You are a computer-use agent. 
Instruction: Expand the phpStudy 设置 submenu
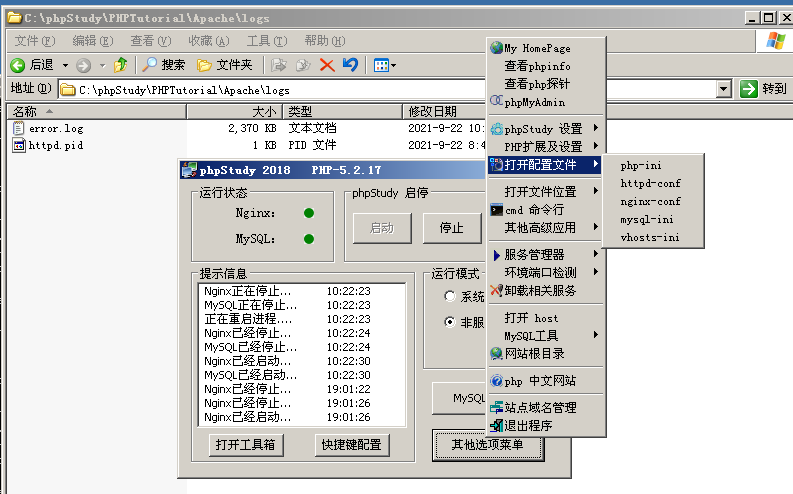point(546,129)
